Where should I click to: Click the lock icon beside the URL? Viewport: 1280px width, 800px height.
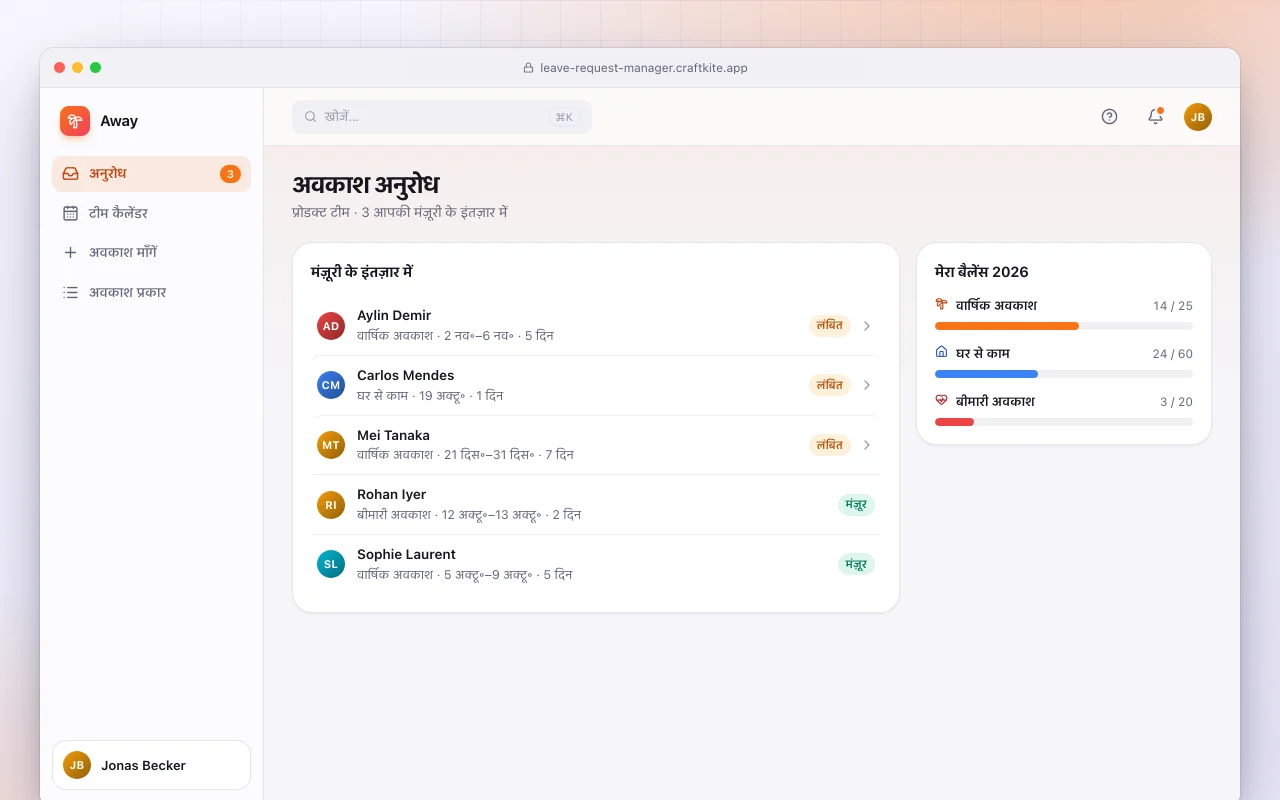point(528,68)
